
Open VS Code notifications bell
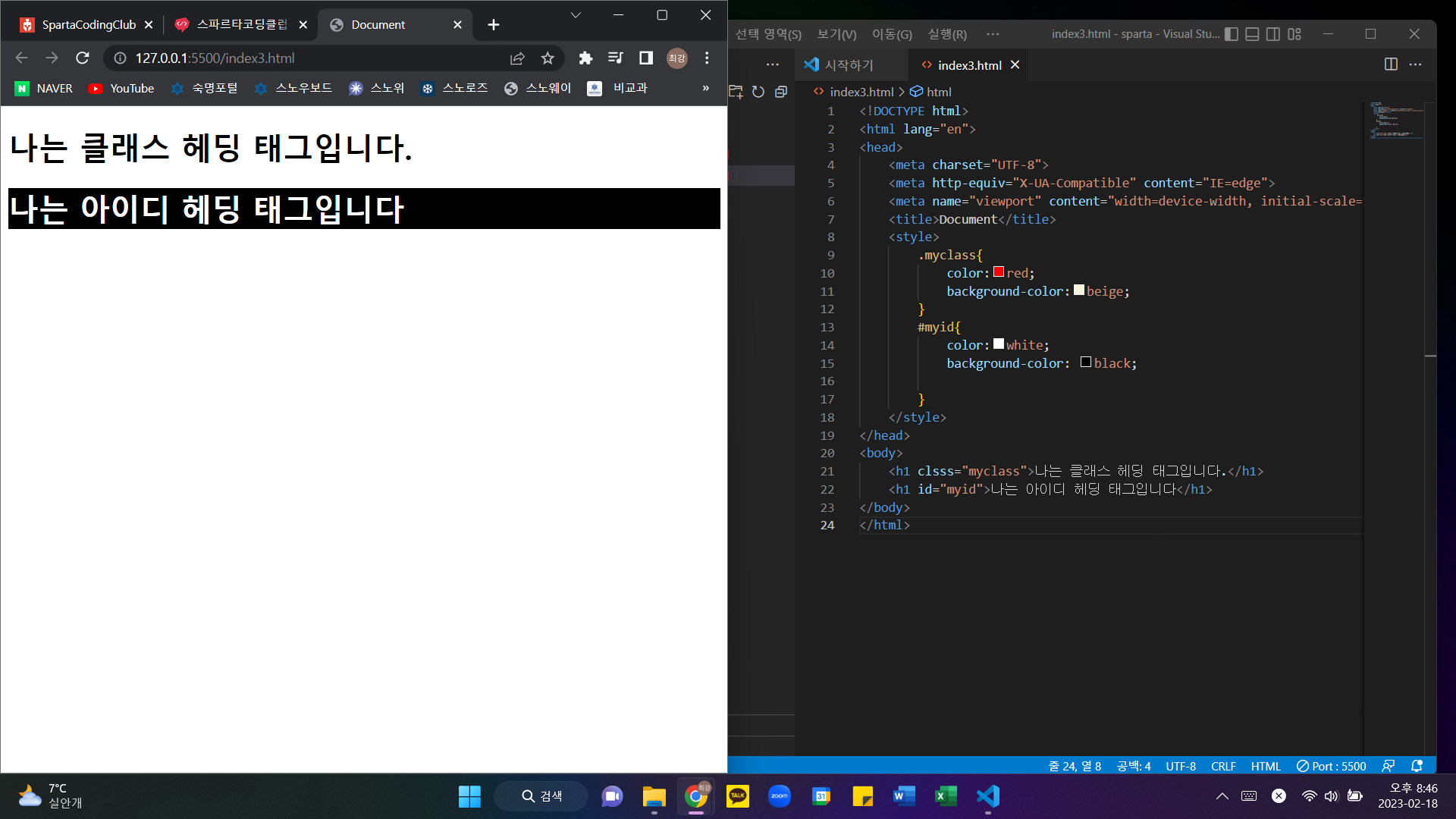coord(1417,766)
